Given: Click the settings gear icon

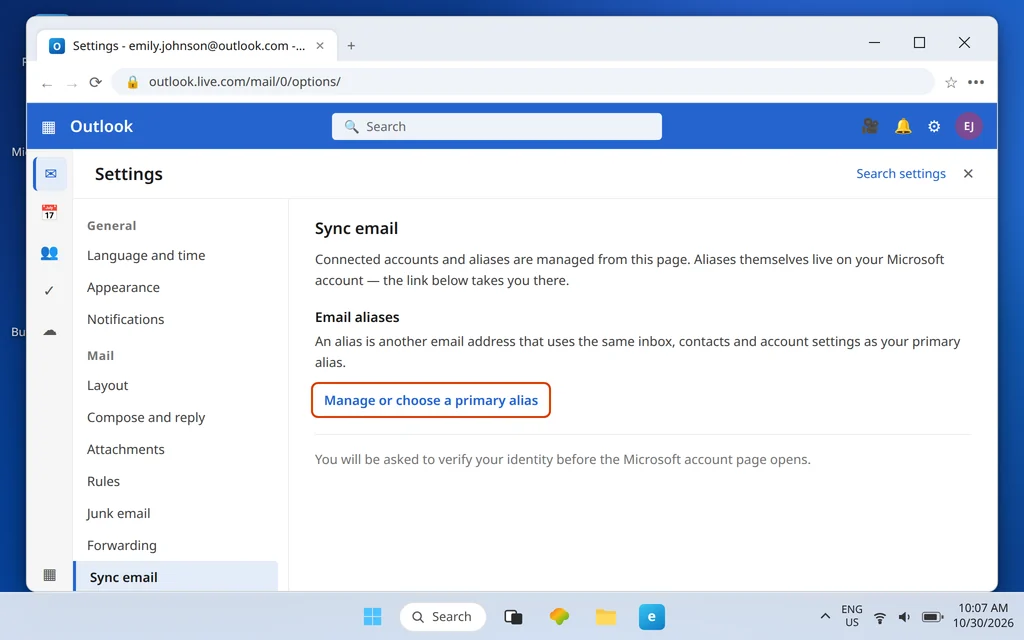Looking at the screenshot, I should point(934,127).
